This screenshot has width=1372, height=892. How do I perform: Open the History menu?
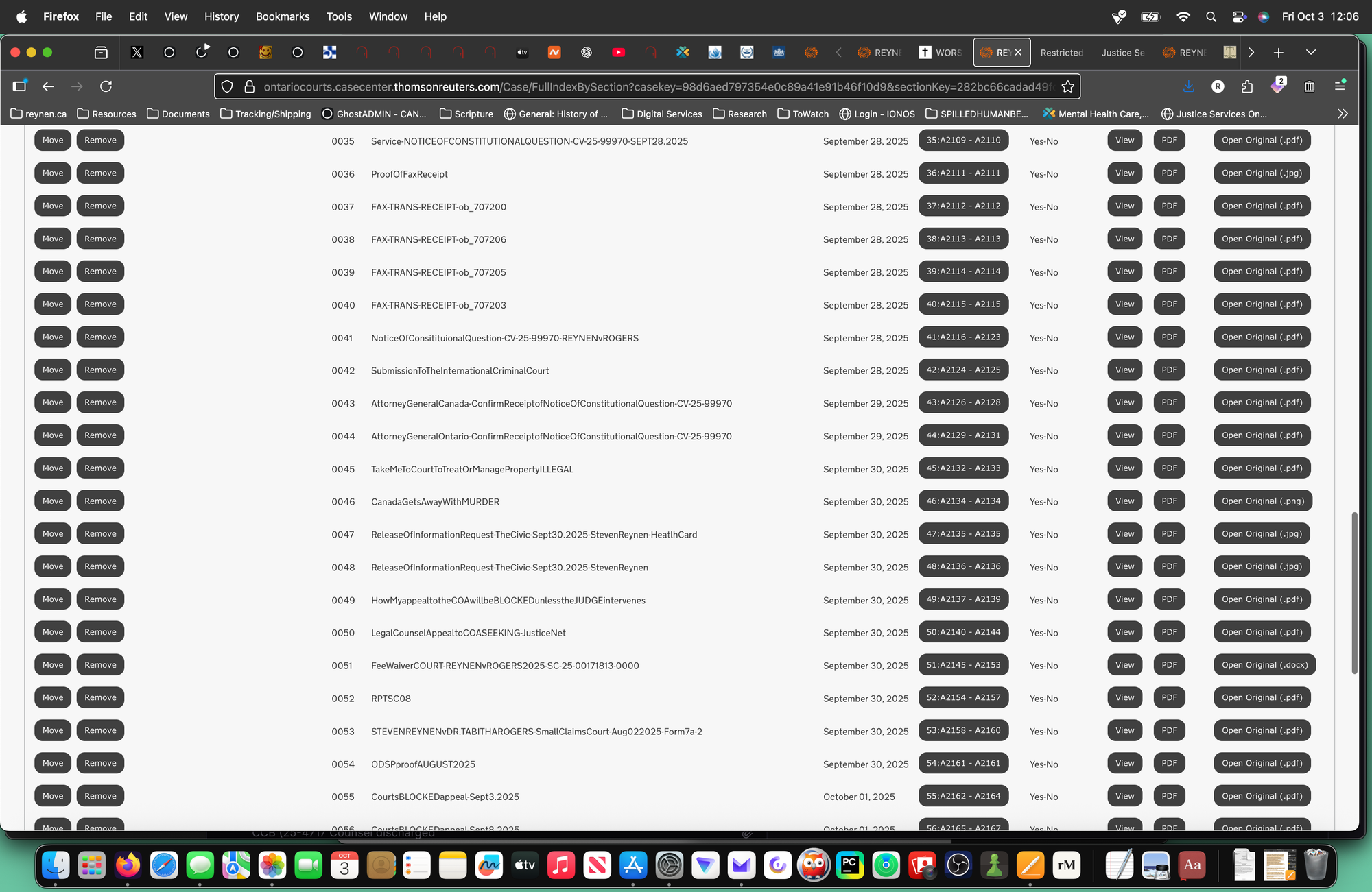[x=221, y=16]
